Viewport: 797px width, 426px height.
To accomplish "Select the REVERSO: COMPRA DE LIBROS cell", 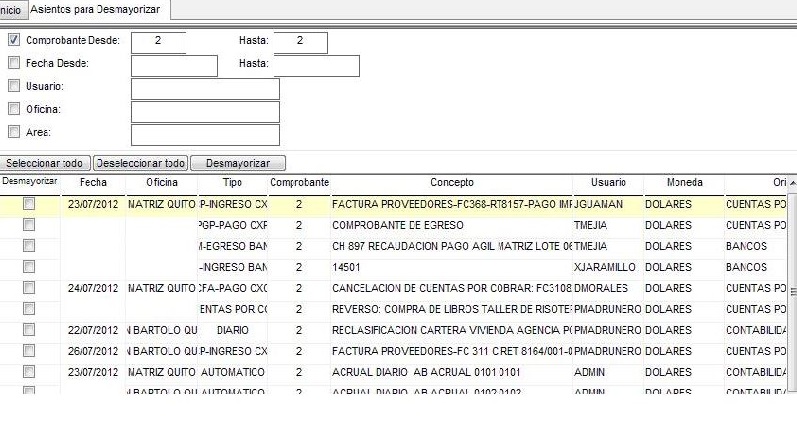I will coord(451,309).
